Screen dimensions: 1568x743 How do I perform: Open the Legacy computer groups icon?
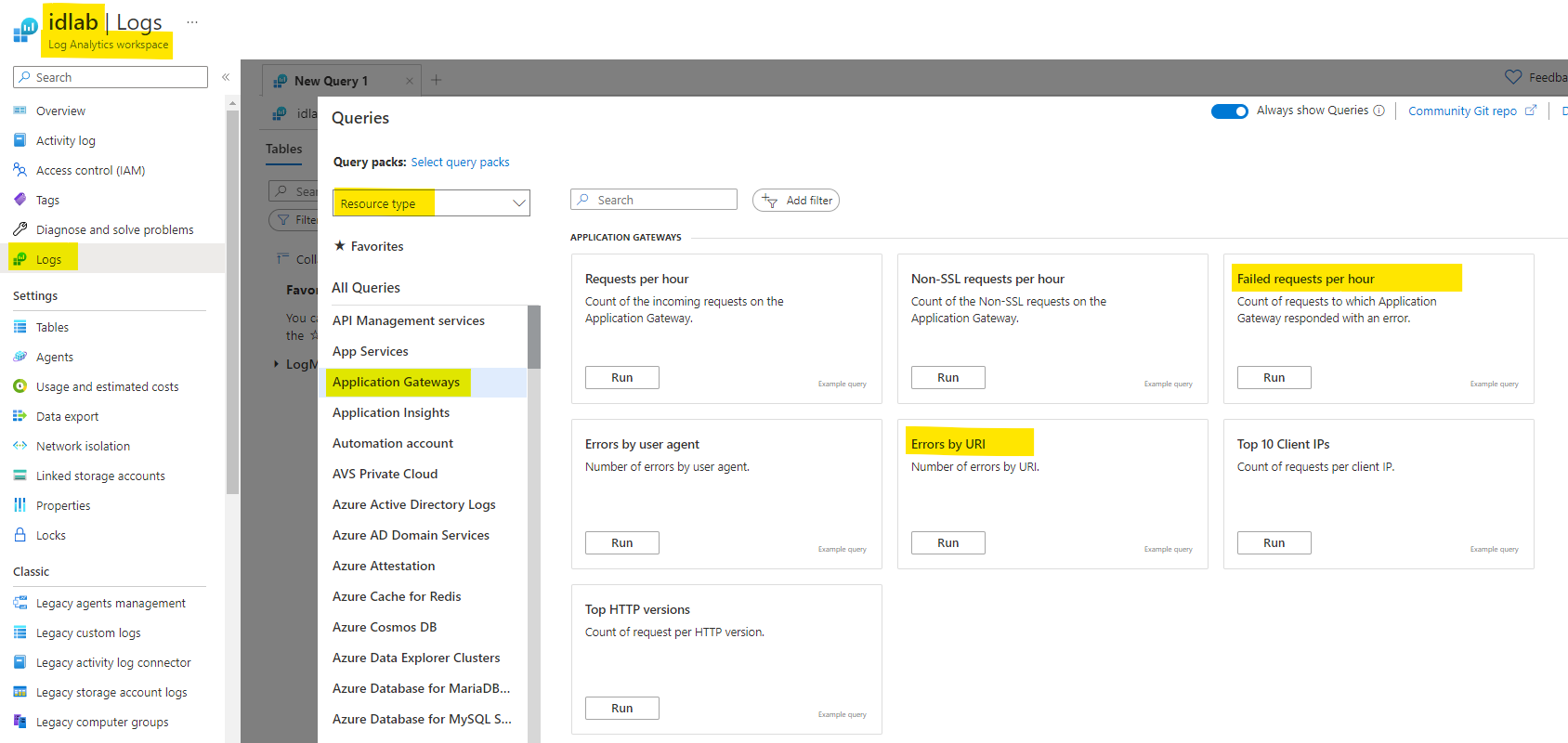click(20, 722)
